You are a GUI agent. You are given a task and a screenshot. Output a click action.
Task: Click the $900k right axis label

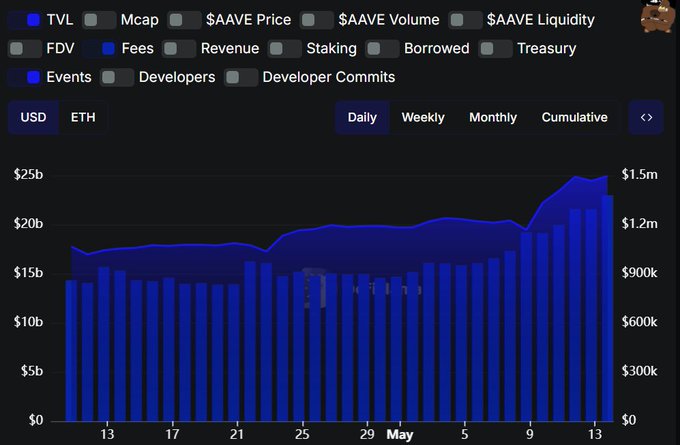tap(640, 273)
